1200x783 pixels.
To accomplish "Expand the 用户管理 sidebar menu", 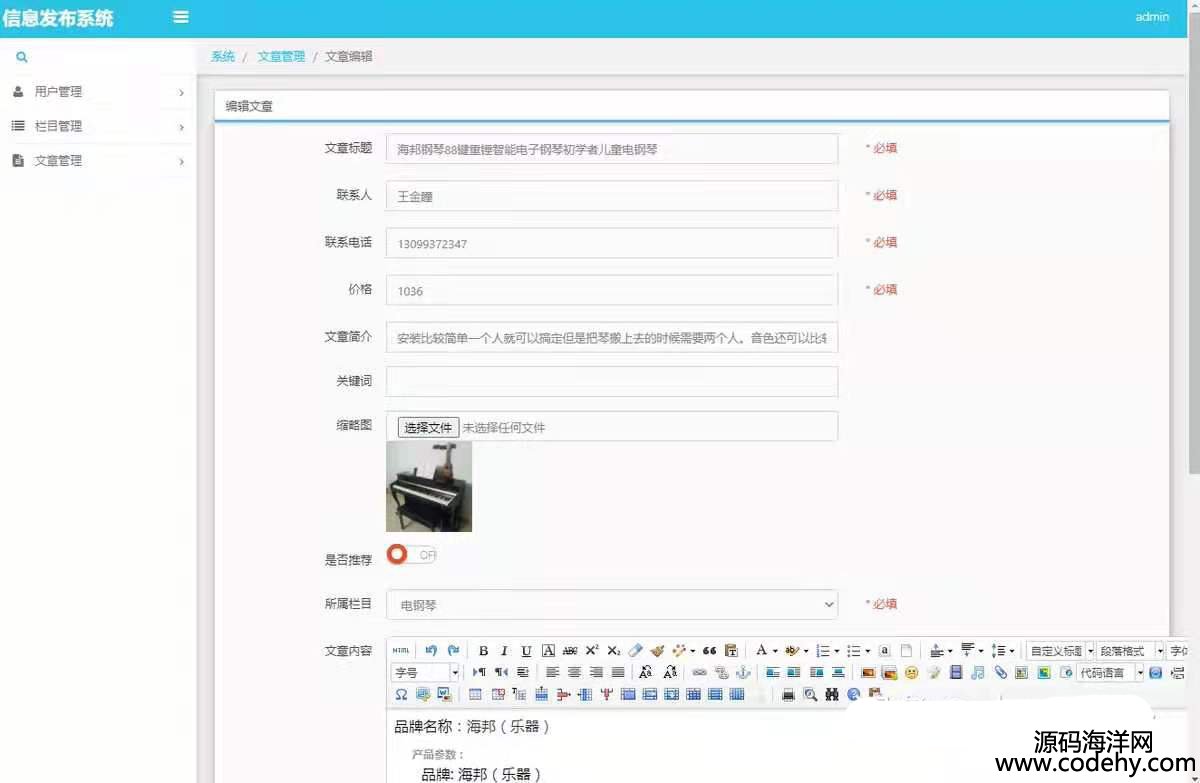I will [98, 92].
